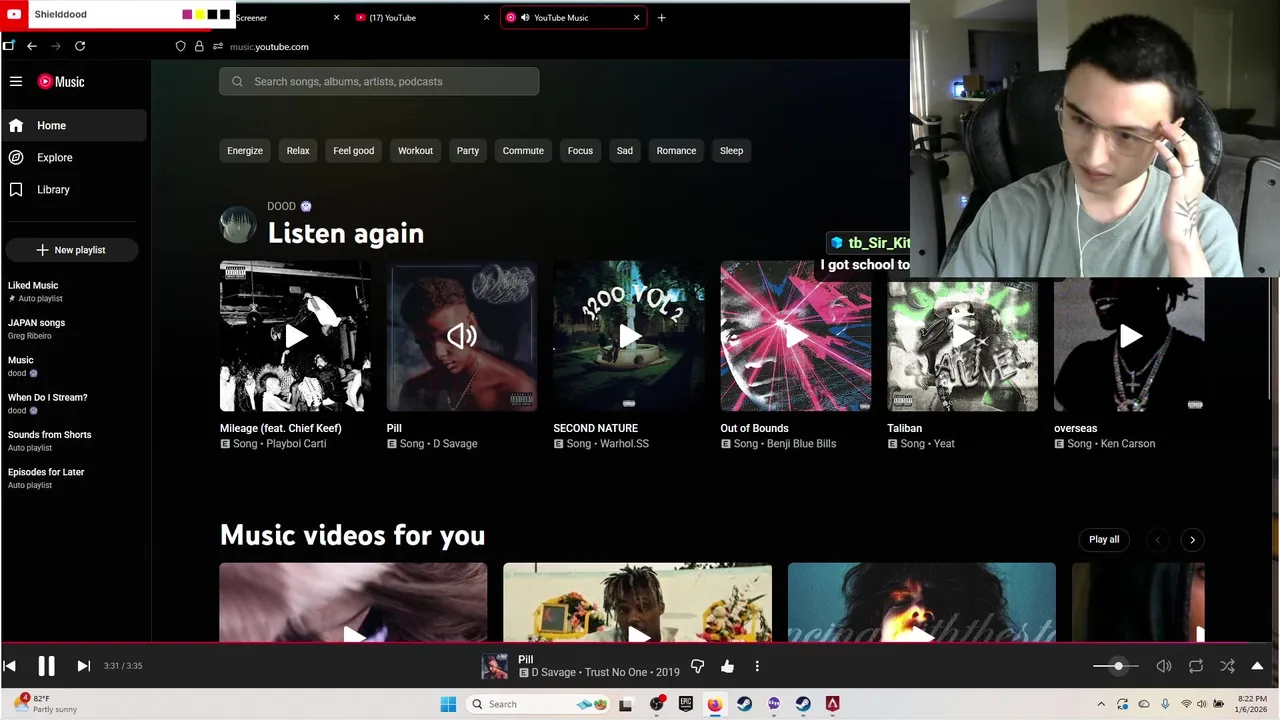1280x720 pixels.
Task: Reload the page
Action: (x=80, y=46)
